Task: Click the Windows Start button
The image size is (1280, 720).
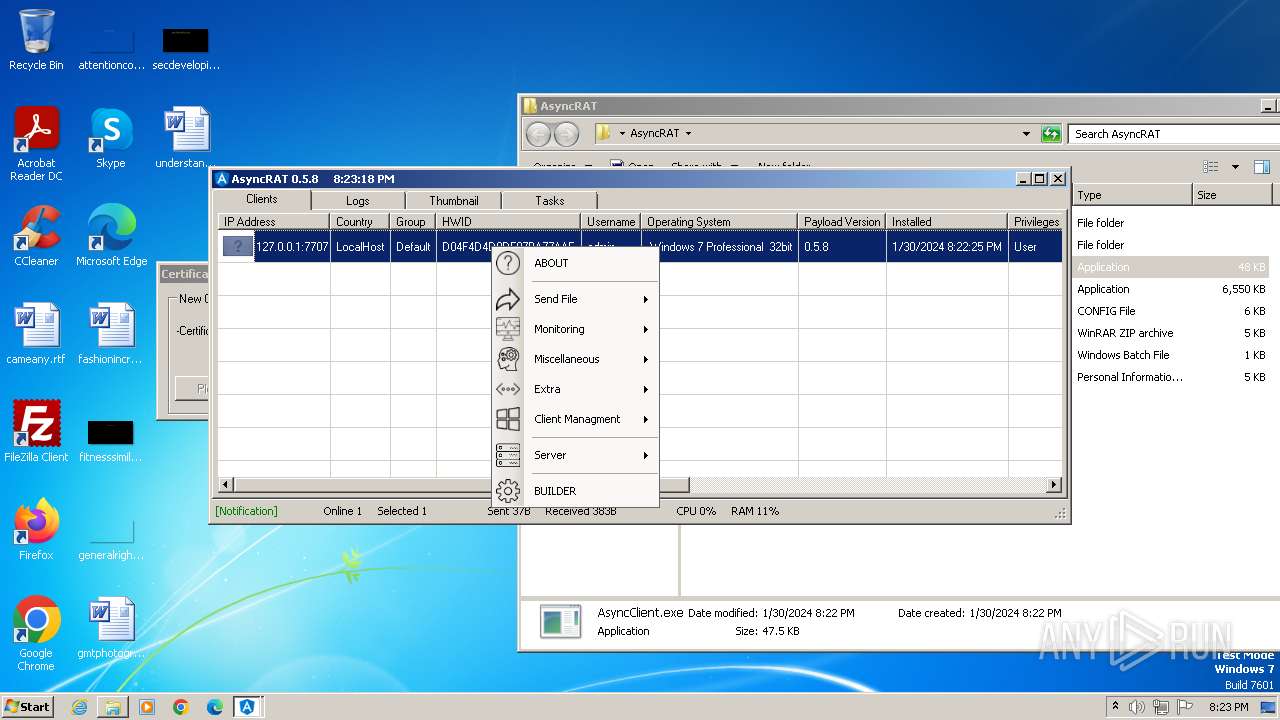Action: click(x=27, y=707)
